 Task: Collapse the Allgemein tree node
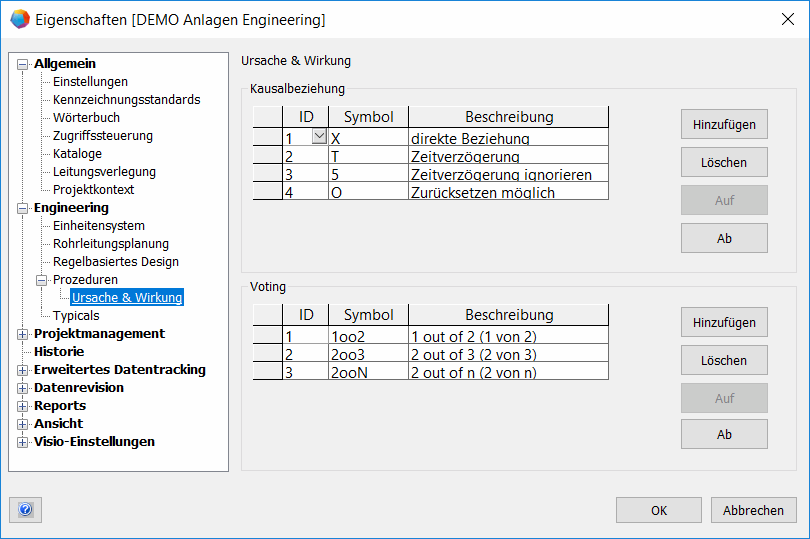pos(23,64)
